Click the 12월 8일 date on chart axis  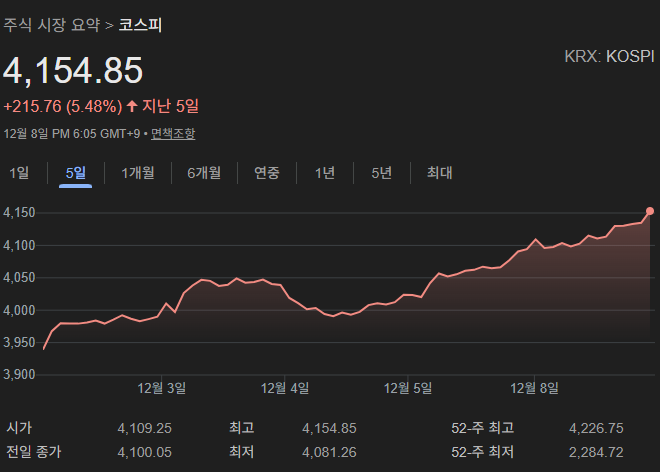(534, 387)
